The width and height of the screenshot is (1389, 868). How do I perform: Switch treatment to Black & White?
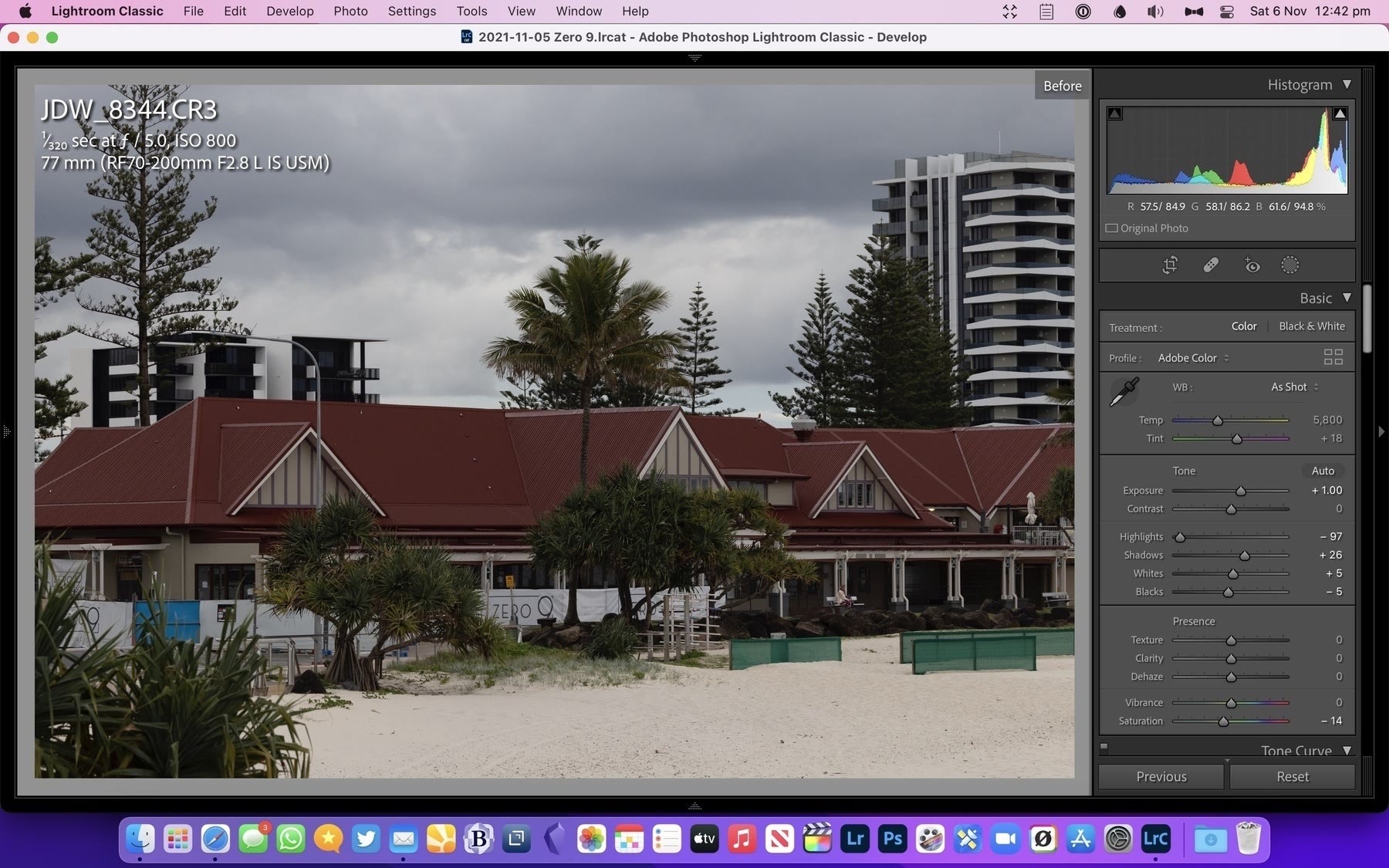tap(1311, 326)
